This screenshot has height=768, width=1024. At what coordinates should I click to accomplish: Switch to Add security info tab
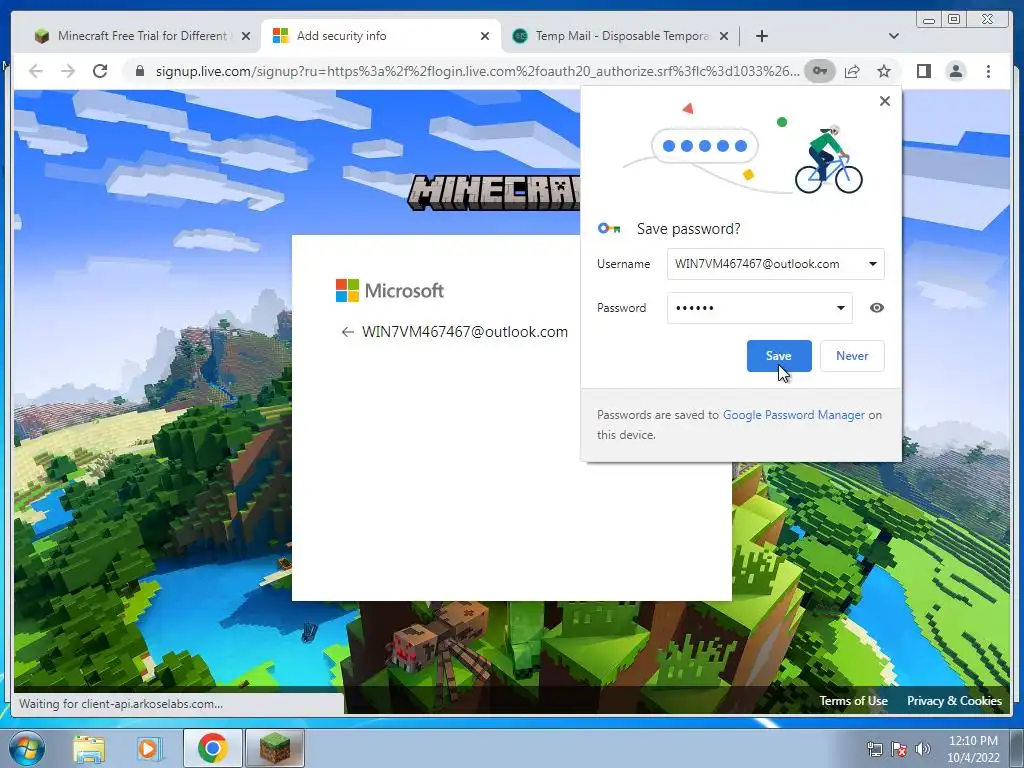[x=379, y=36]
